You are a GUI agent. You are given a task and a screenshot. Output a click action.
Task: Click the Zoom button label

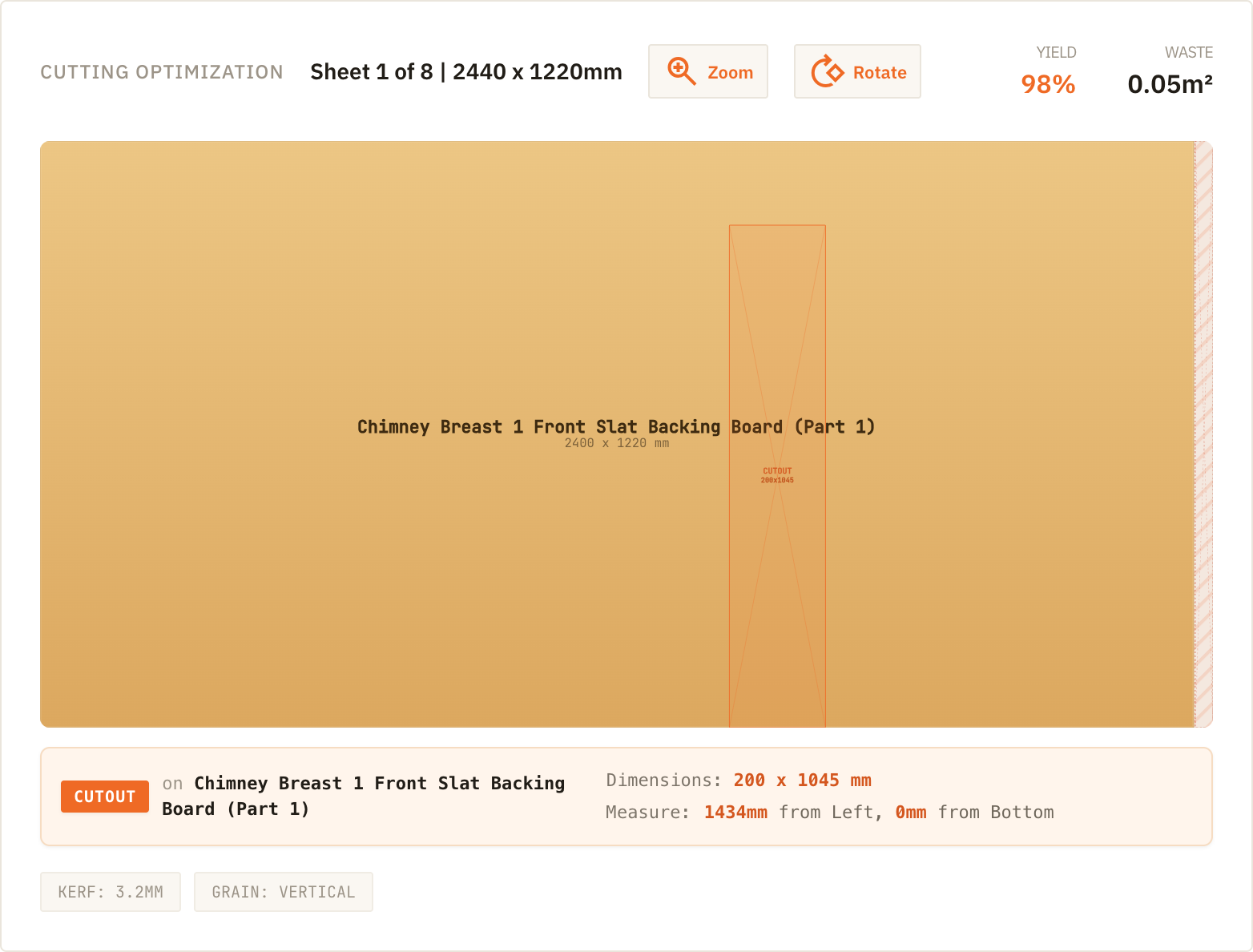pos(731,72)
